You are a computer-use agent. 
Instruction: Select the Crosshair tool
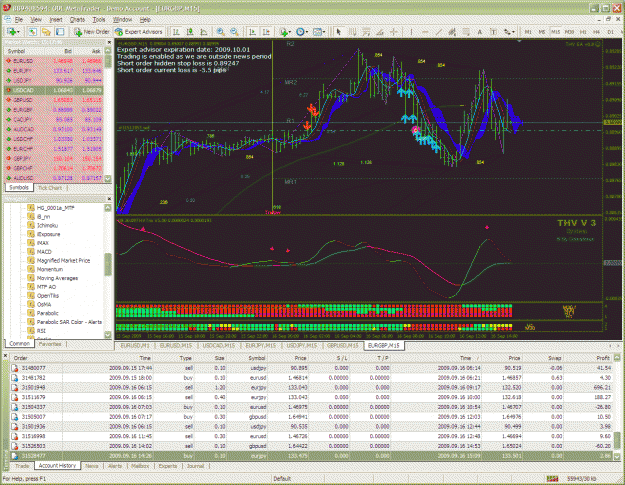(x=394, y=32)
